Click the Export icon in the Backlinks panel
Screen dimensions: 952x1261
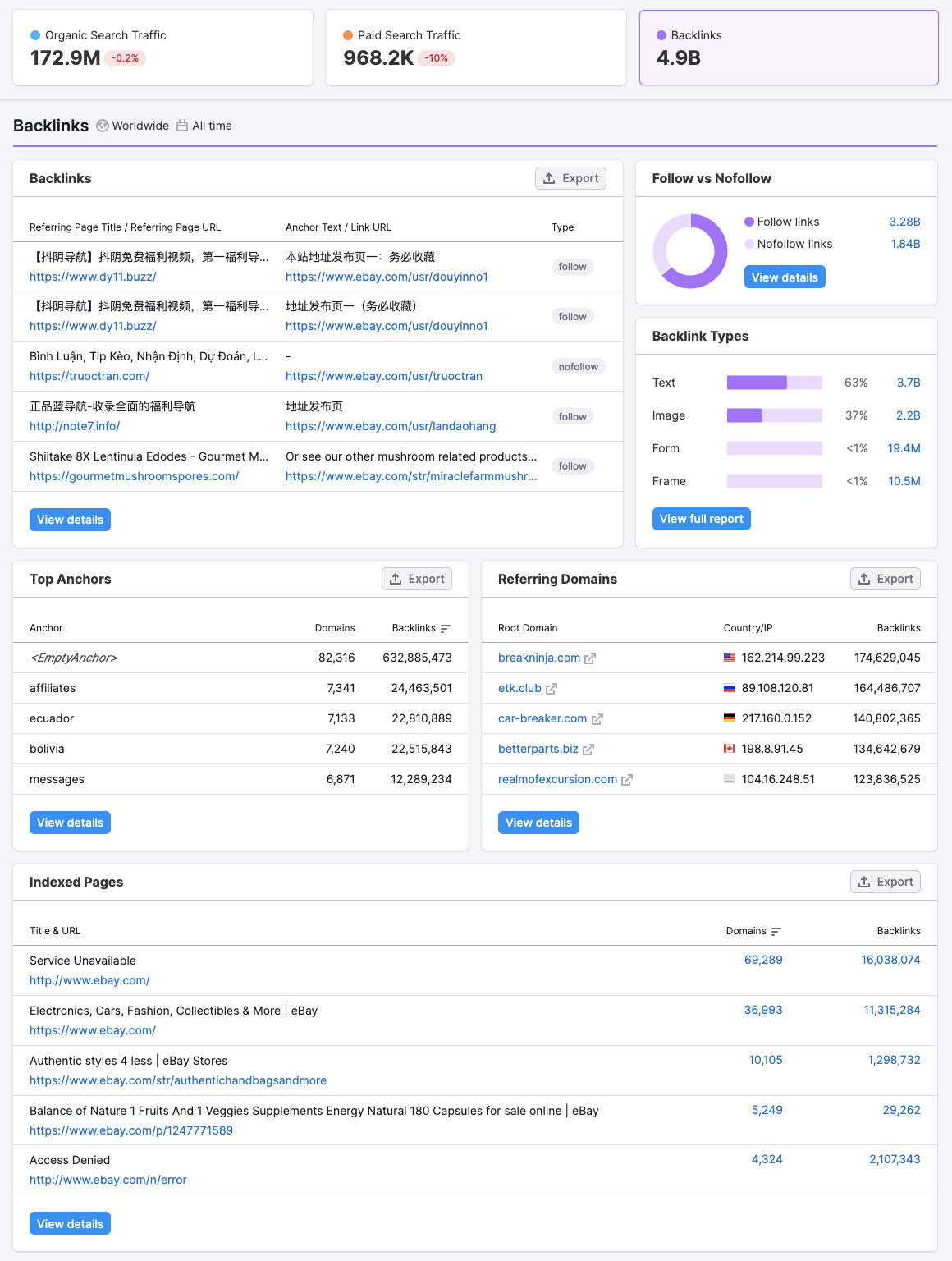pos(549,178)
